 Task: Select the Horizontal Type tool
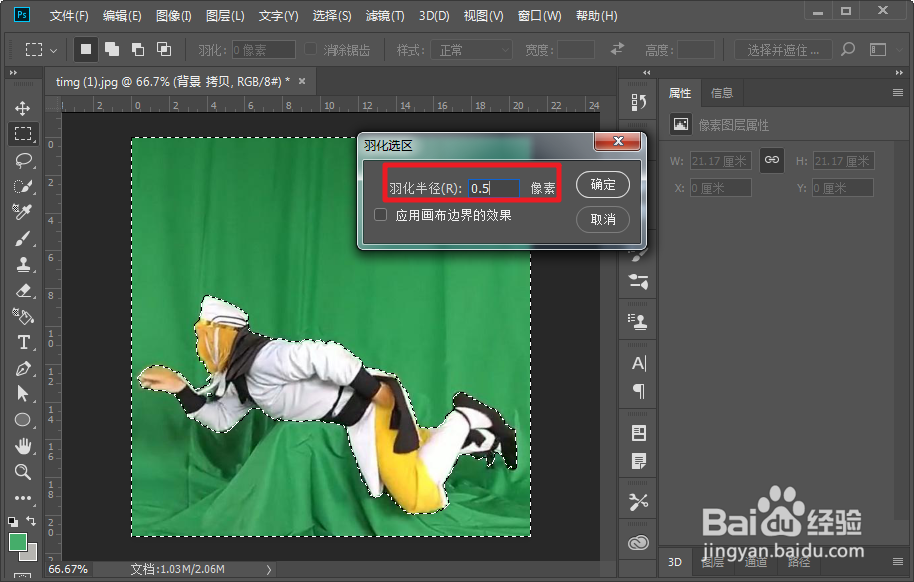[x=23, y=342]
